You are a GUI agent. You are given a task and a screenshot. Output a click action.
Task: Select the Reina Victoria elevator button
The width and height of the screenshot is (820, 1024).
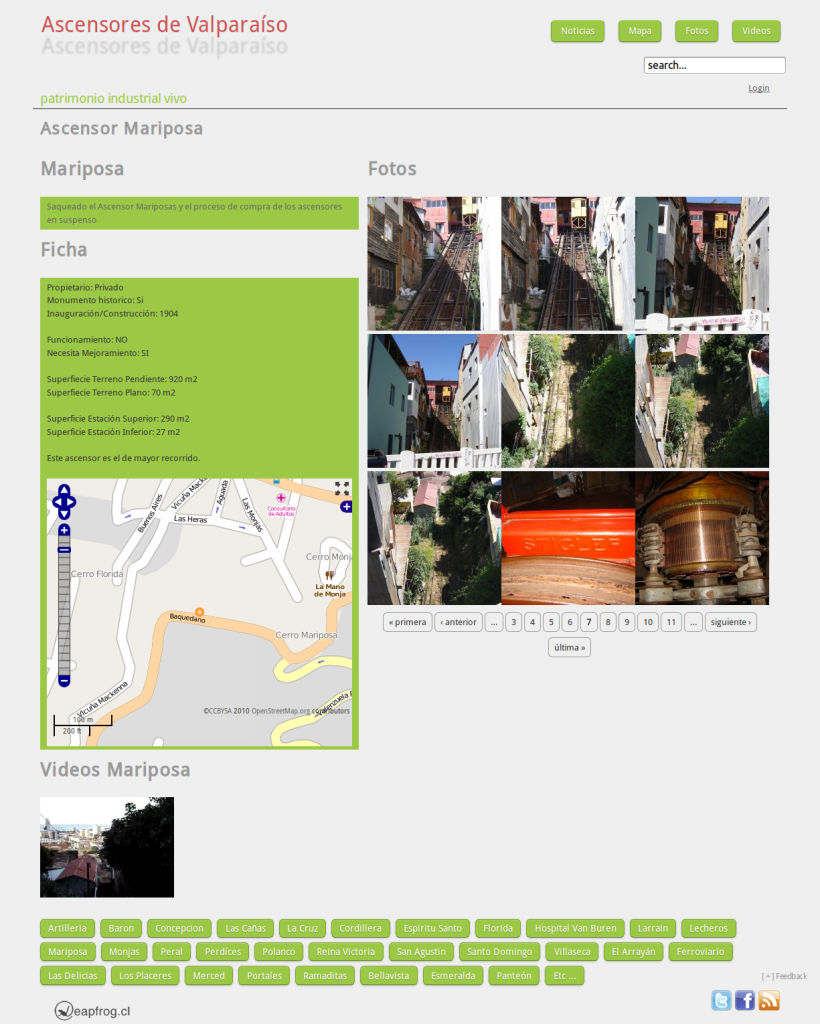coord(345,952)
